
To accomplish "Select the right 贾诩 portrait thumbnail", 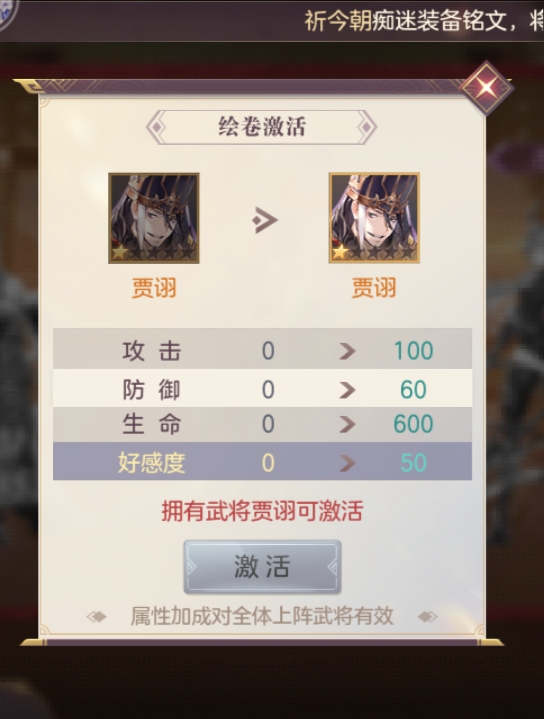I will click(x=374, y=218).
